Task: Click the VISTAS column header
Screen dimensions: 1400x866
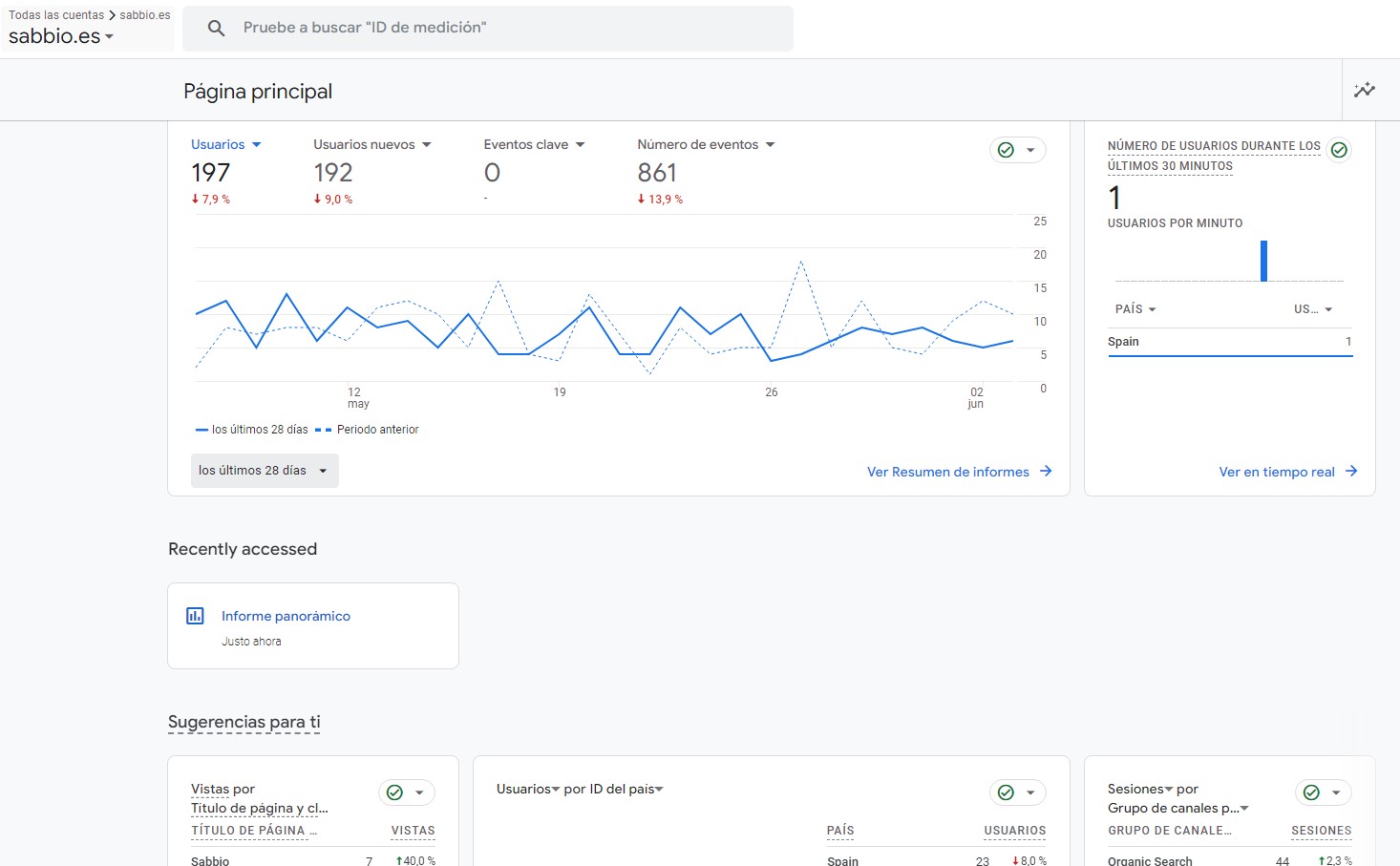Action: click(414, 831)
